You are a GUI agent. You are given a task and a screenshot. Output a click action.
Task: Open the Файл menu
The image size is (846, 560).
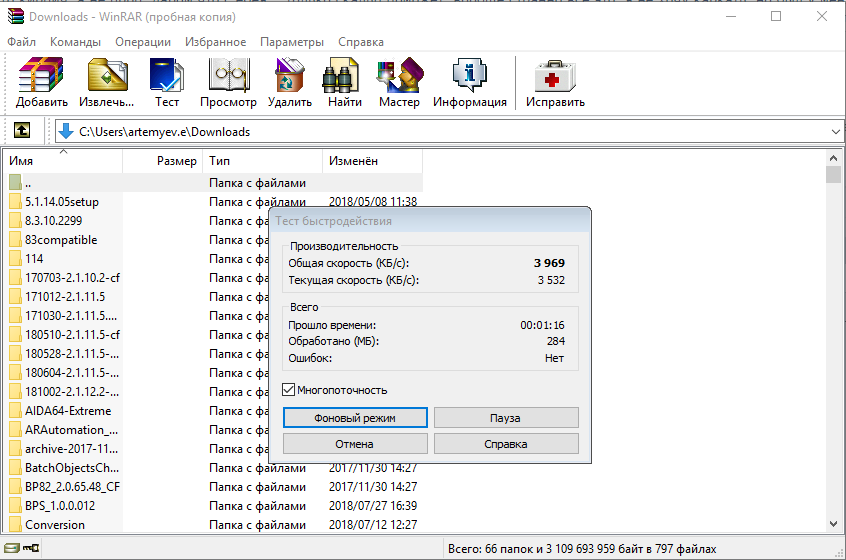pyautogui.click(x=22, y=42)
